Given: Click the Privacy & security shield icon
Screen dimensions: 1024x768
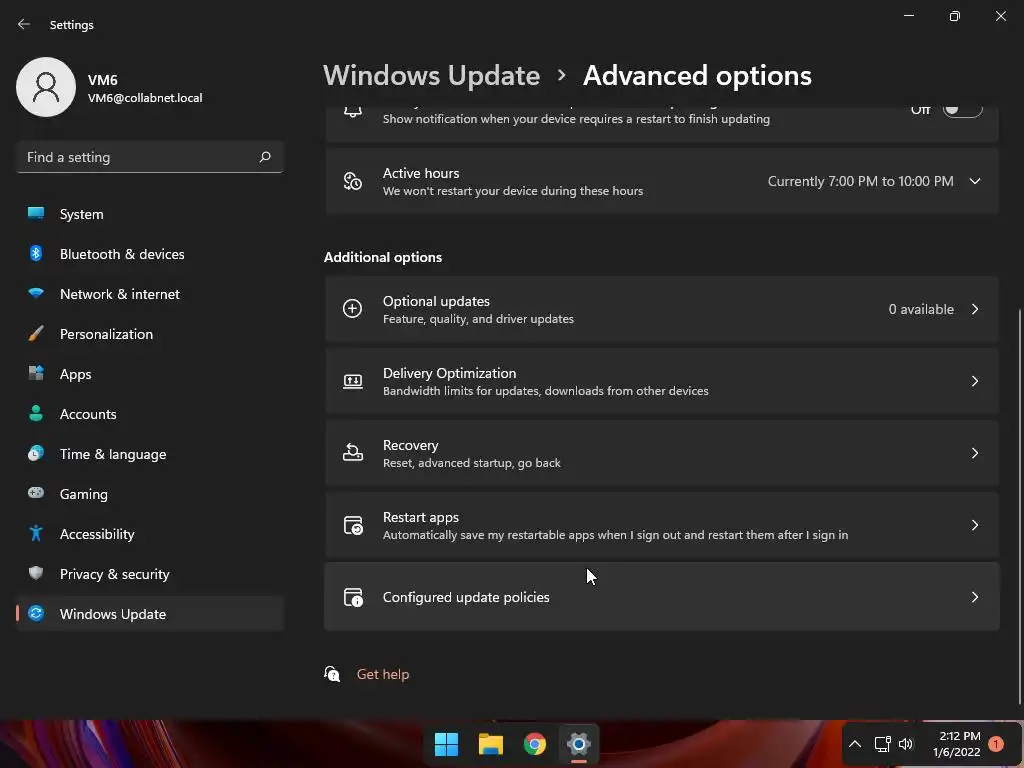Looking at the screenshot, I should pos(36,573).
